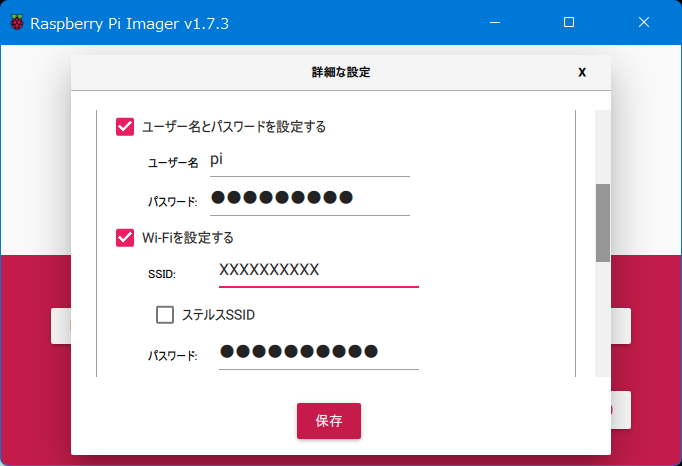Close the Raspberry Pi Imager window
Viewport: 682px width, 466px height.
tap(644, 22)
